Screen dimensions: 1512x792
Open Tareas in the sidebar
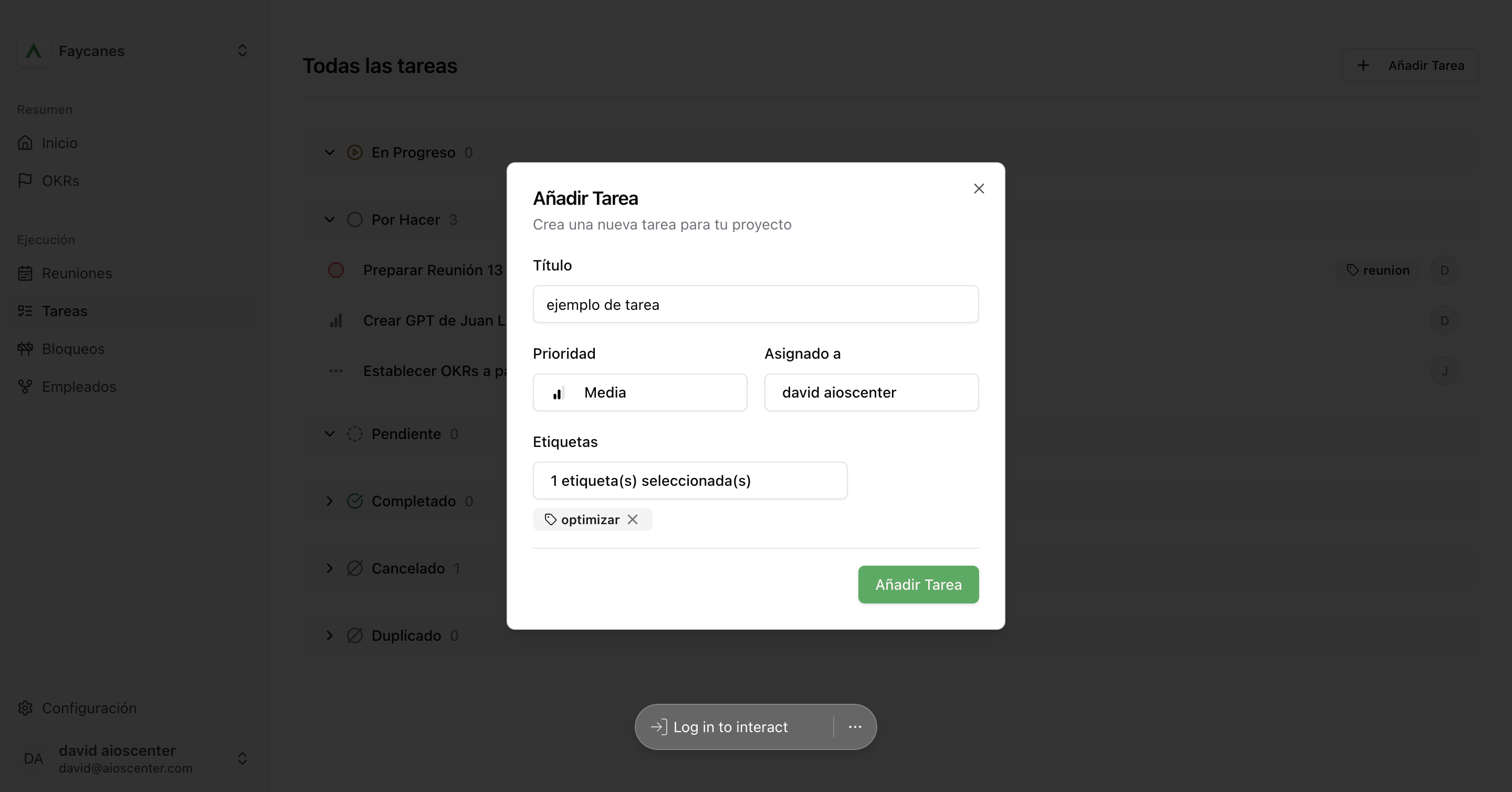[133, 310]
